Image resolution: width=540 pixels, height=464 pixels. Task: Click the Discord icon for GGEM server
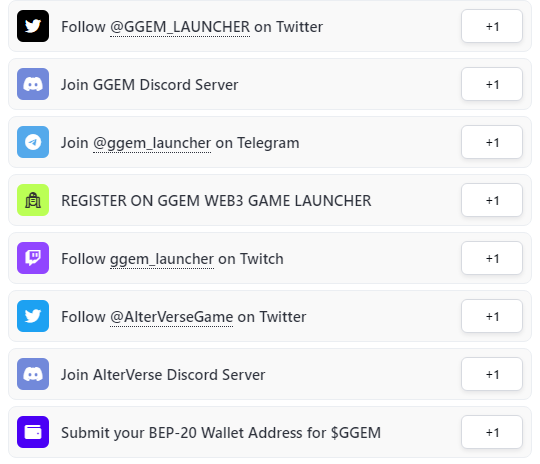[x=33, y=84]
